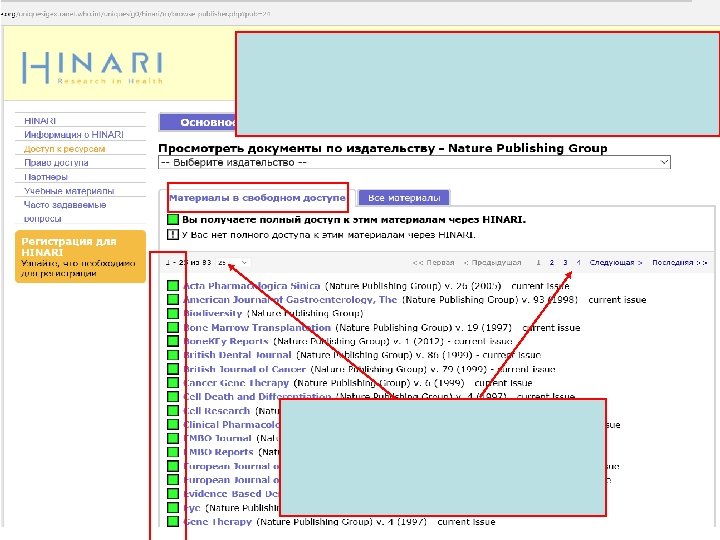
Task: Click the browser address bar URL
Action: [x=136, y=14]
